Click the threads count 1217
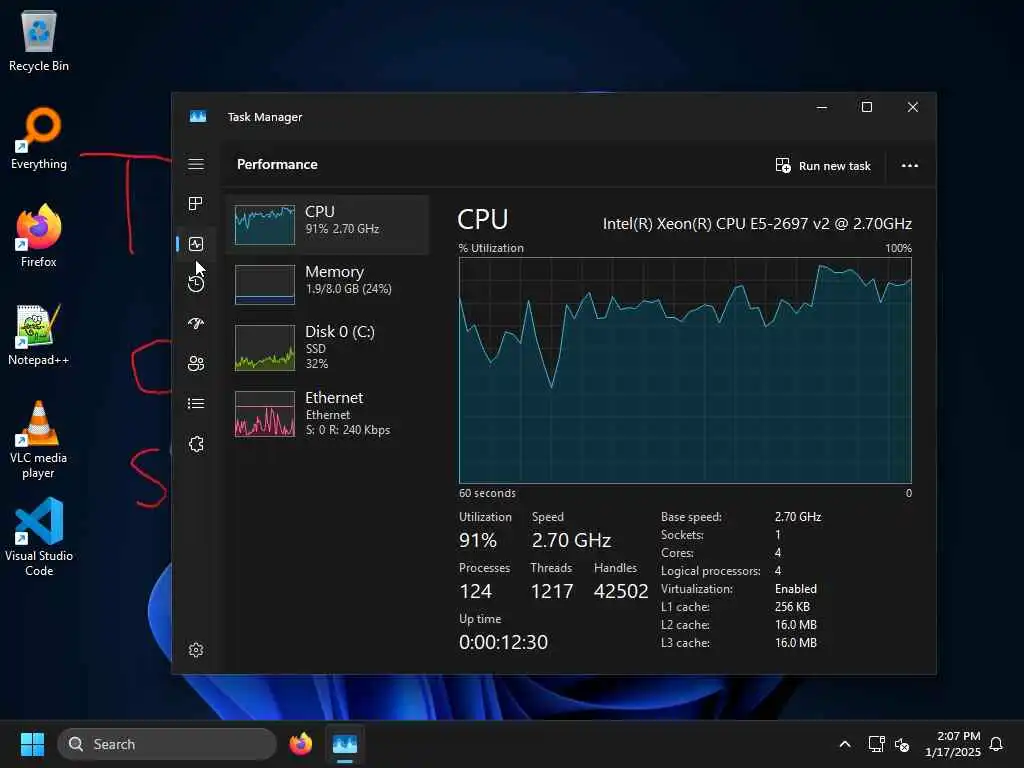This screenshot has width=1024, height=768. point(552,591)
